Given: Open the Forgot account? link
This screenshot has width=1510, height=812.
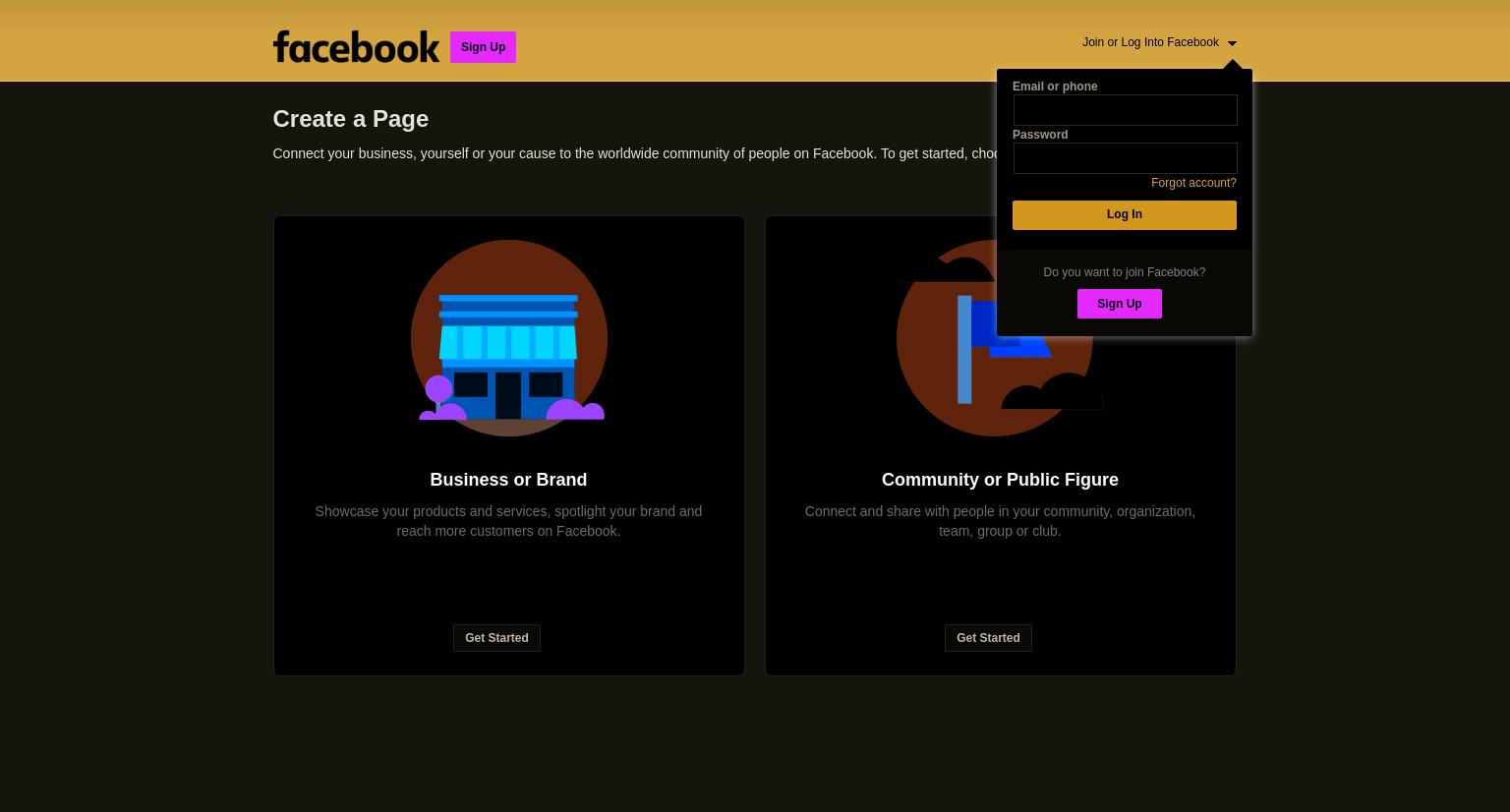Looking at the screenshot, I should (x=1193, y=183).
